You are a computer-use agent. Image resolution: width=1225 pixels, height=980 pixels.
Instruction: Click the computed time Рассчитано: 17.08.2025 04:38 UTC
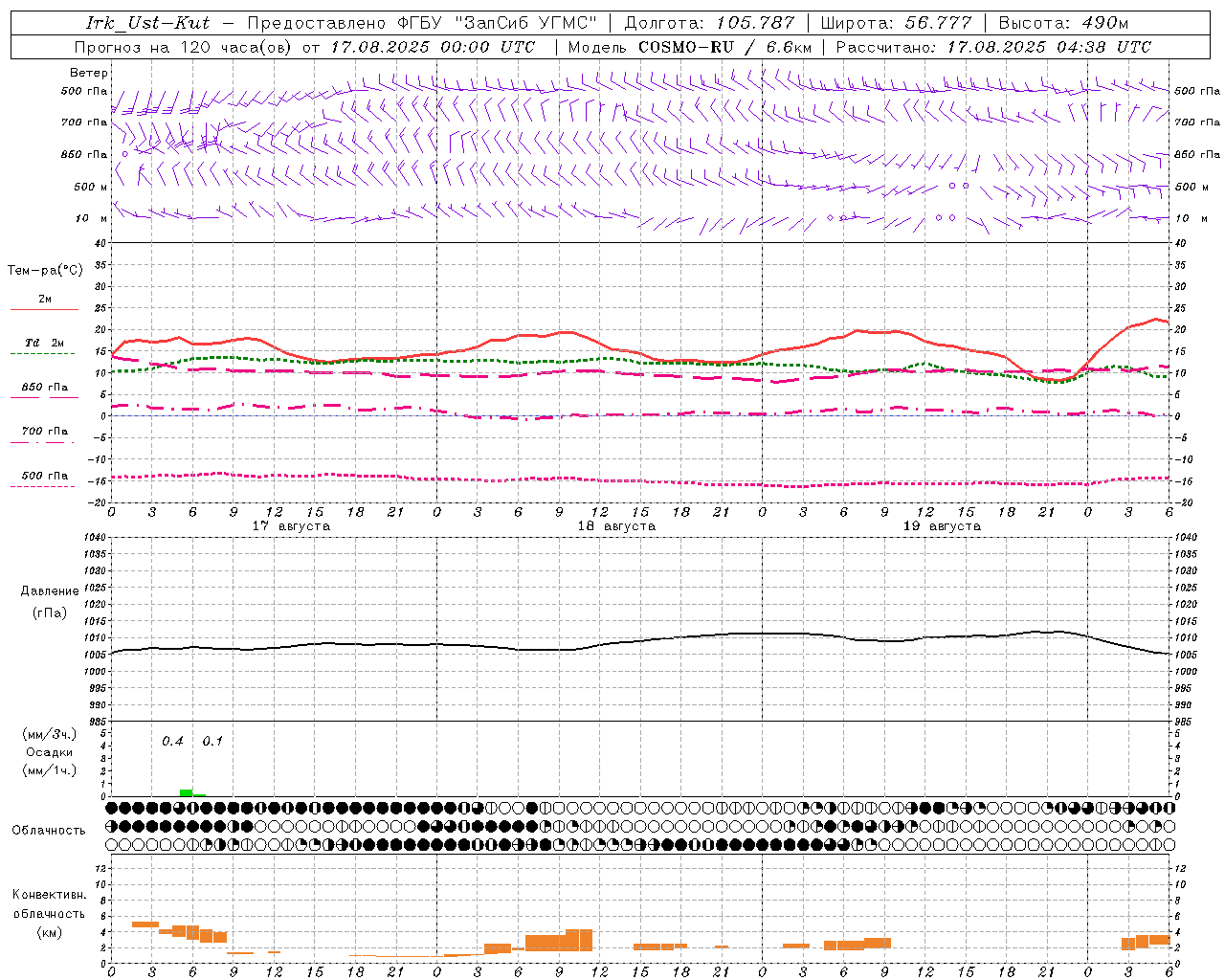(x=993, y=47)
